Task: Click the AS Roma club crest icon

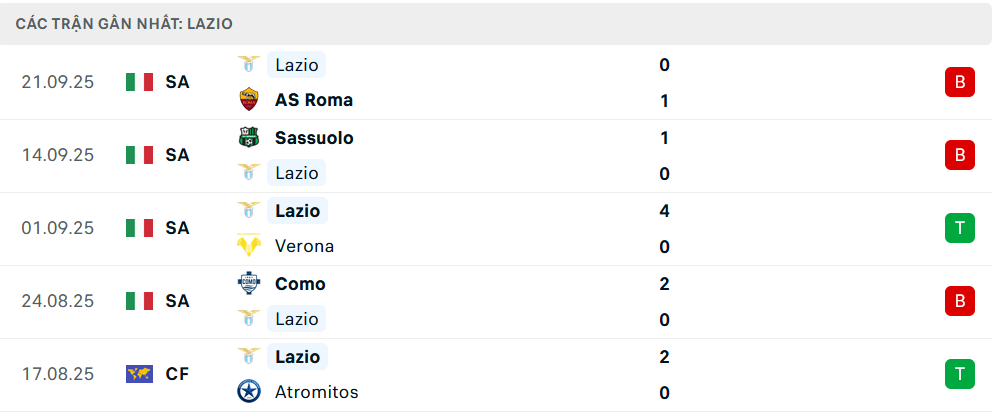Action: coord(248,100)
